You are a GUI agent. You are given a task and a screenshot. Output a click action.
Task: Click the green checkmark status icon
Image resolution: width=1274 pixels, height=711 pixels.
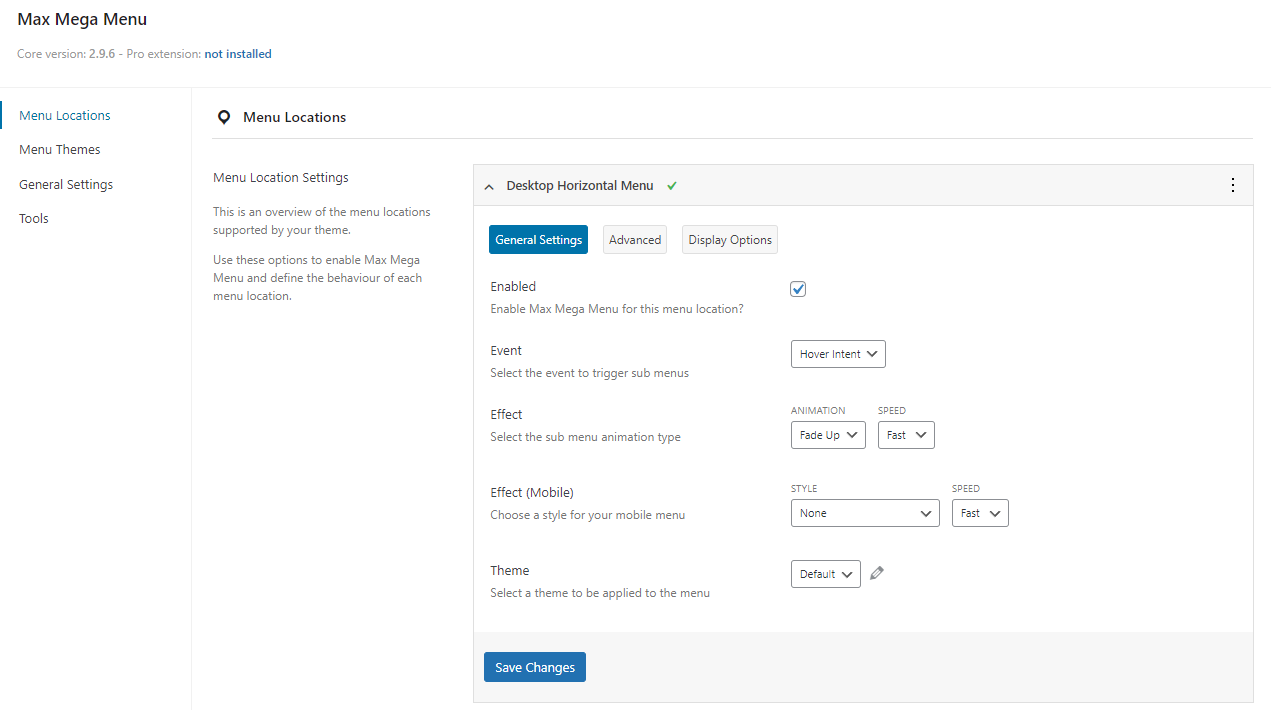click(x=672, y=185)
